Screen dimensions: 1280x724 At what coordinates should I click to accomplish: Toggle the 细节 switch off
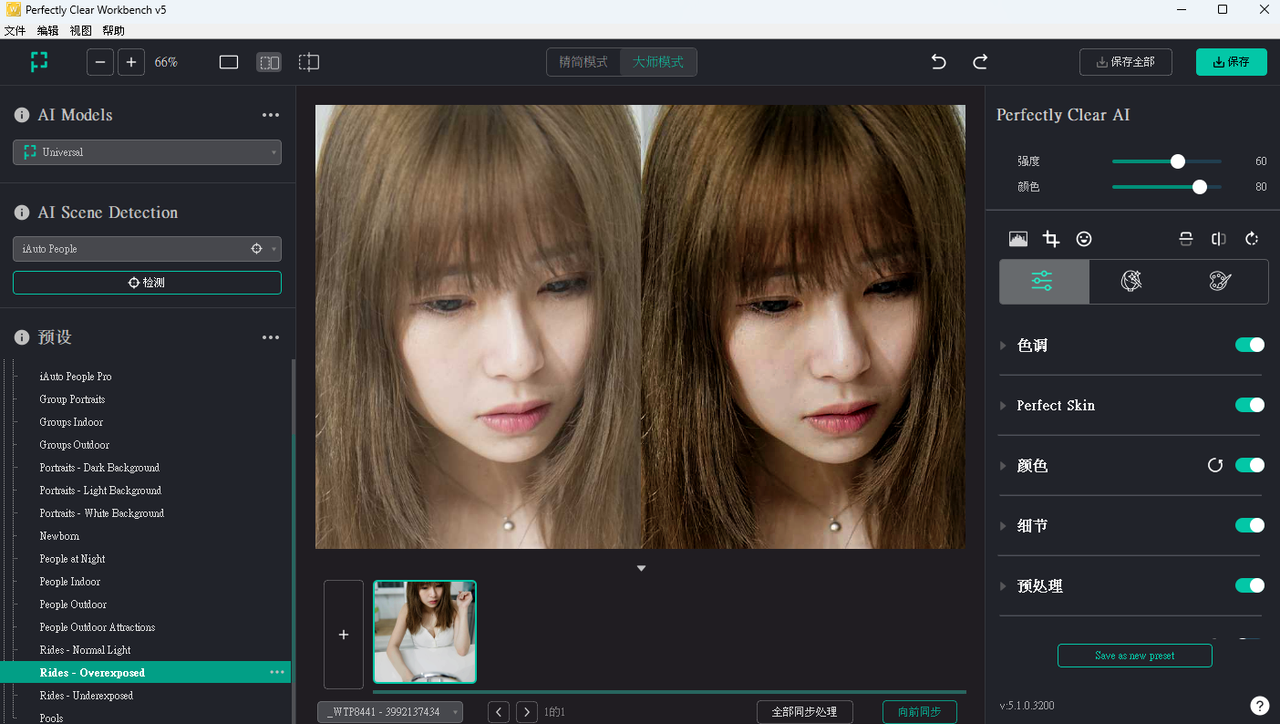(x=1249, y=525)
